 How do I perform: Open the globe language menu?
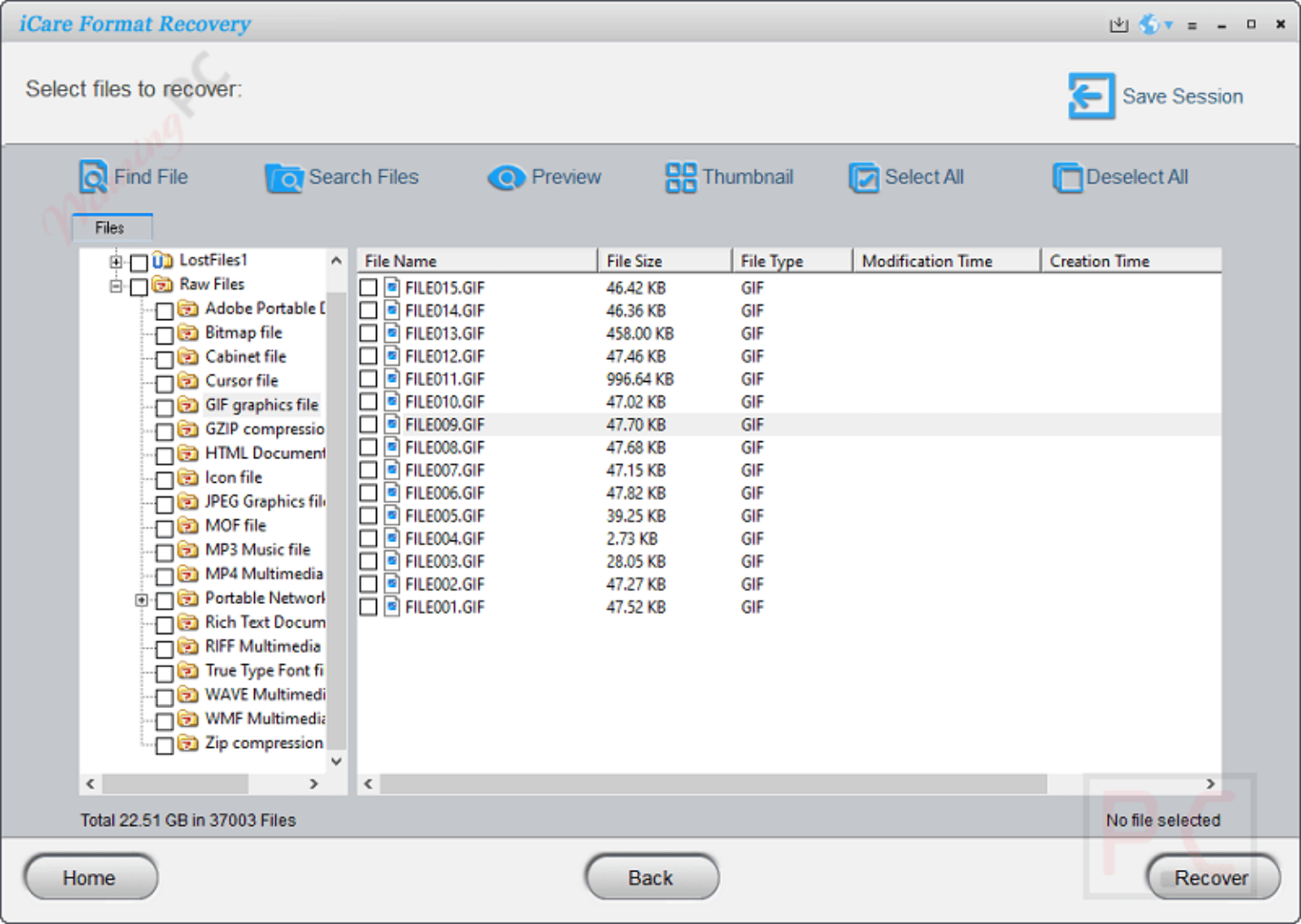point(1155,25)
